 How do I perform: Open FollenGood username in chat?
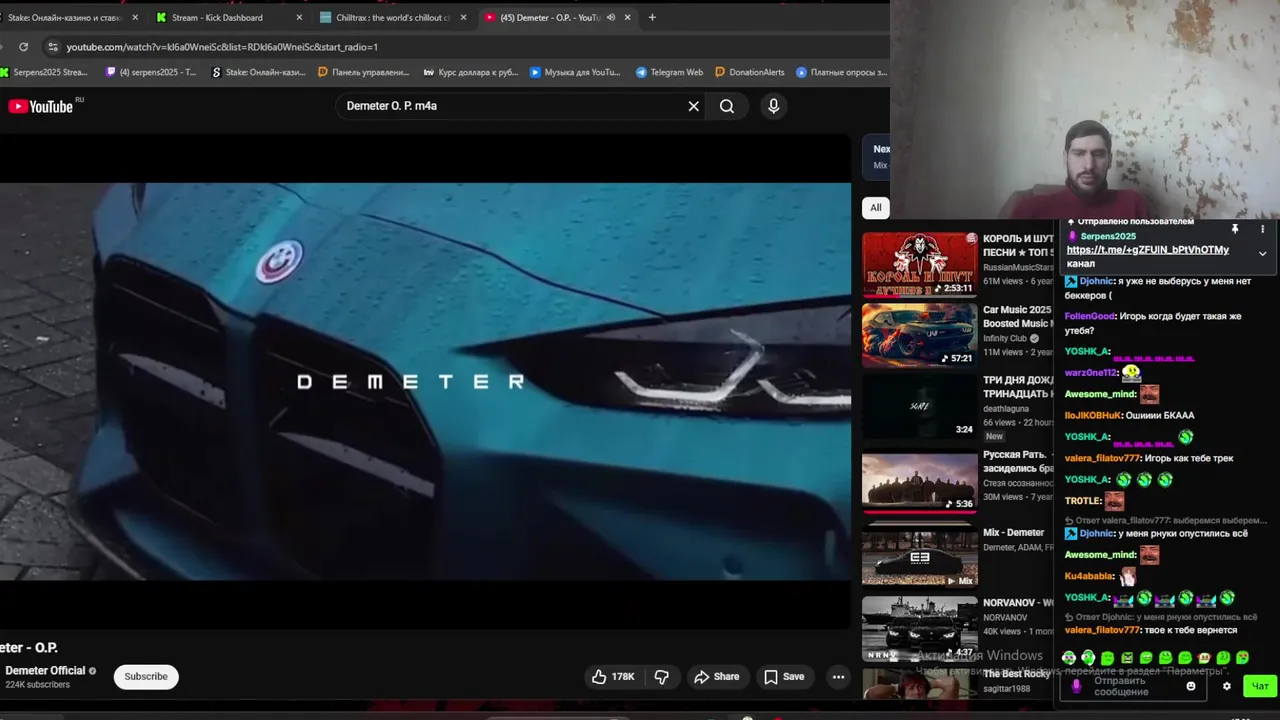pyautogui.click(x=1090, y=316)
